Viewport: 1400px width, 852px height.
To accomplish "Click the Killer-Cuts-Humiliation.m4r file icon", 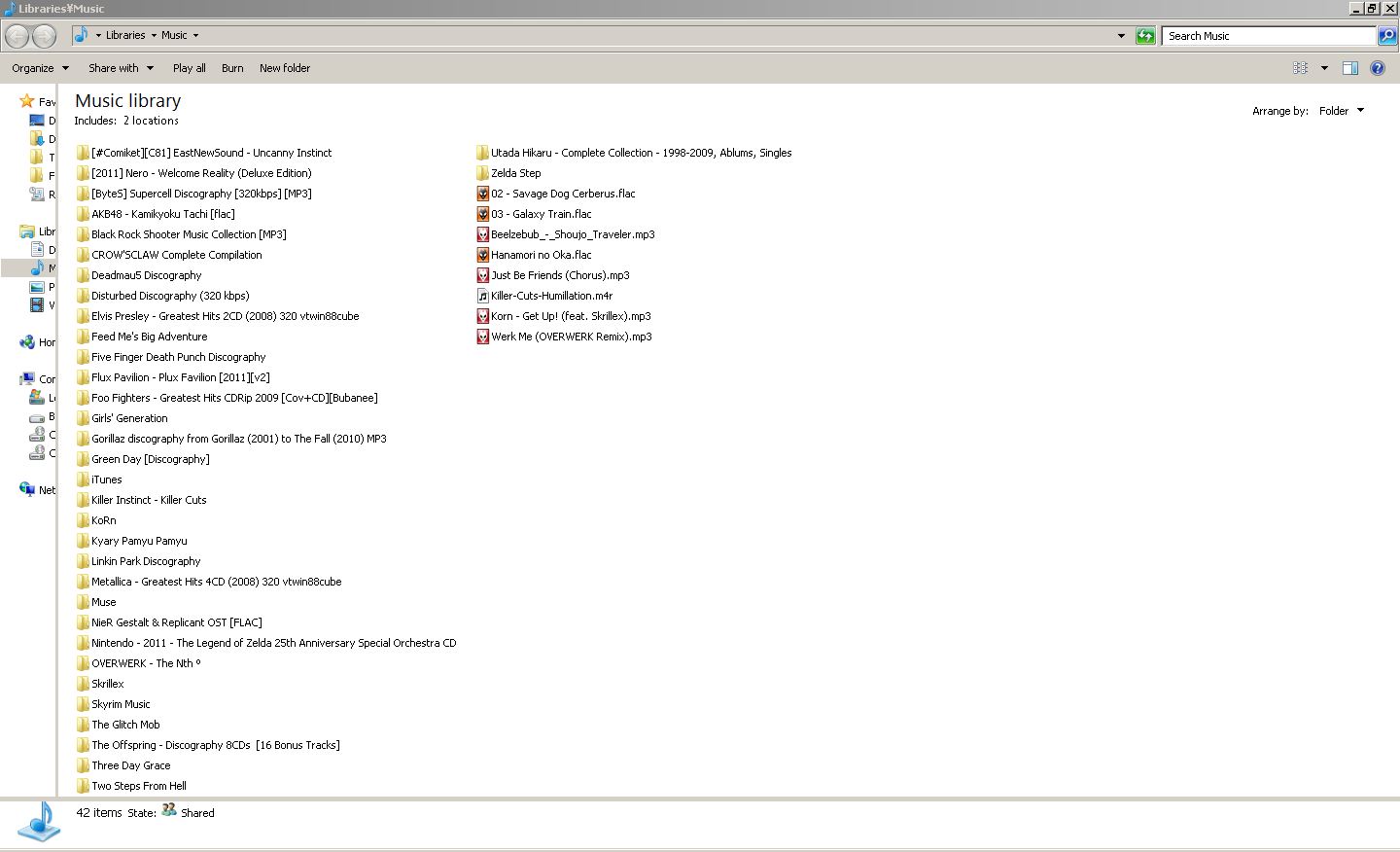I will click(x=482, y=296).
